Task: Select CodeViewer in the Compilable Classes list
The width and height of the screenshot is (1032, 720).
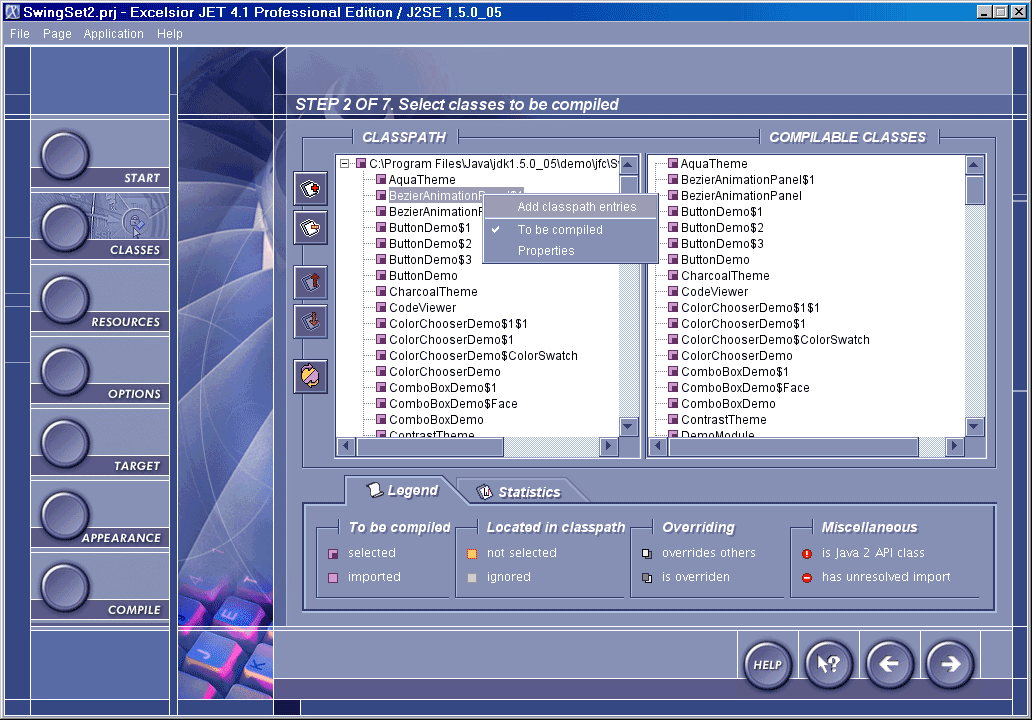Action: click(714, 292)
